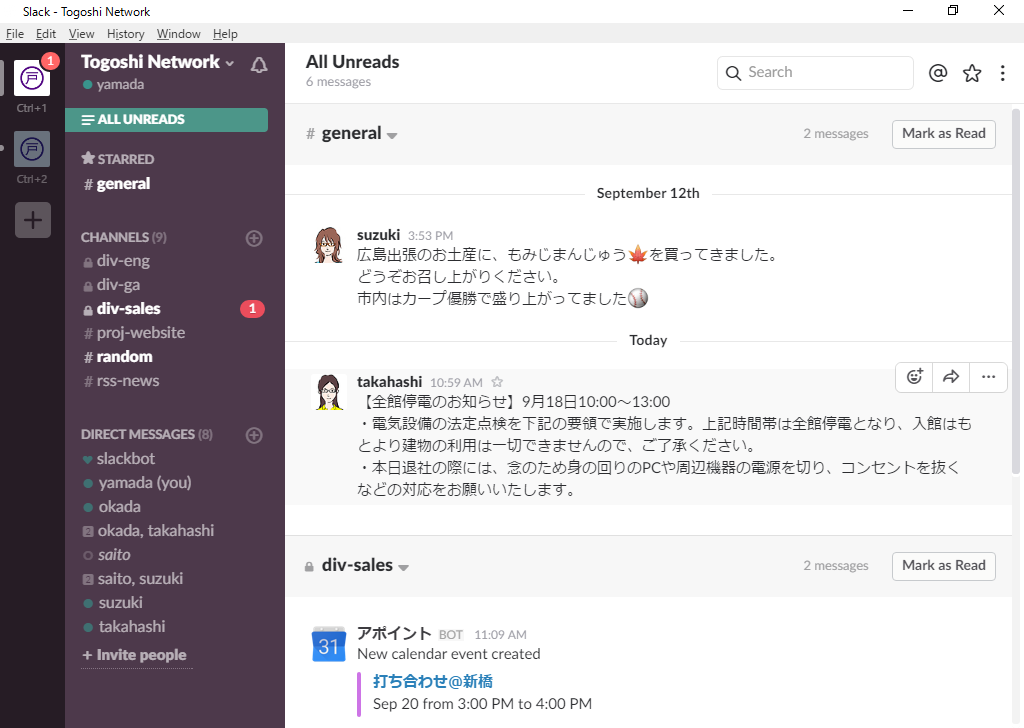Show mentions with the @ icon
Screen dimensions: 1024x728
point(938,73)
